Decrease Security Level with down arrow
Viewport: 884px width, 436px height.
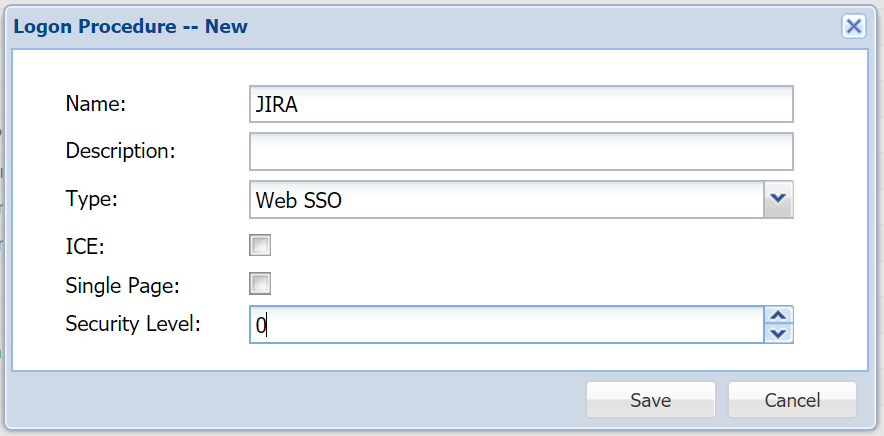(x=778, y=333)
